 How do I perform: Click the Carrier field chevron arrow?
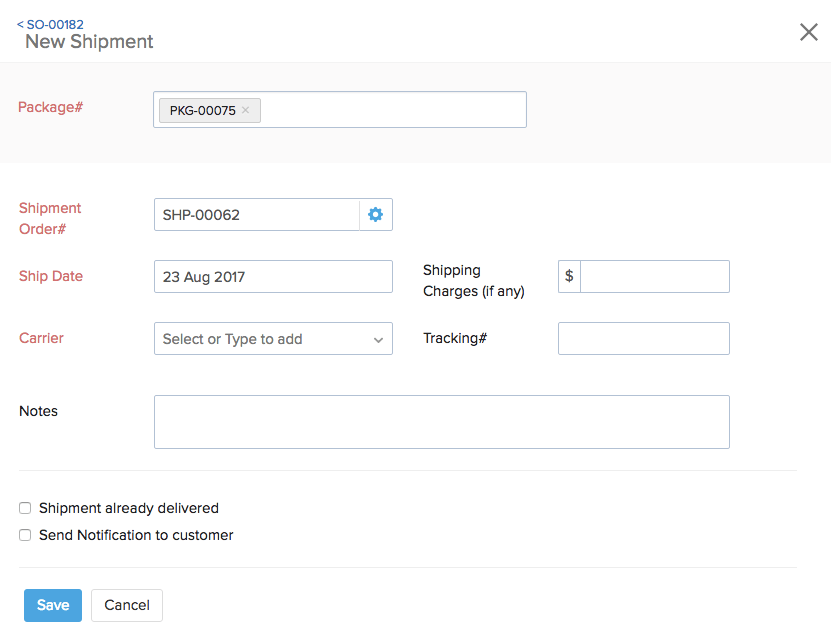pyautogui.click(x=378, y=340)
